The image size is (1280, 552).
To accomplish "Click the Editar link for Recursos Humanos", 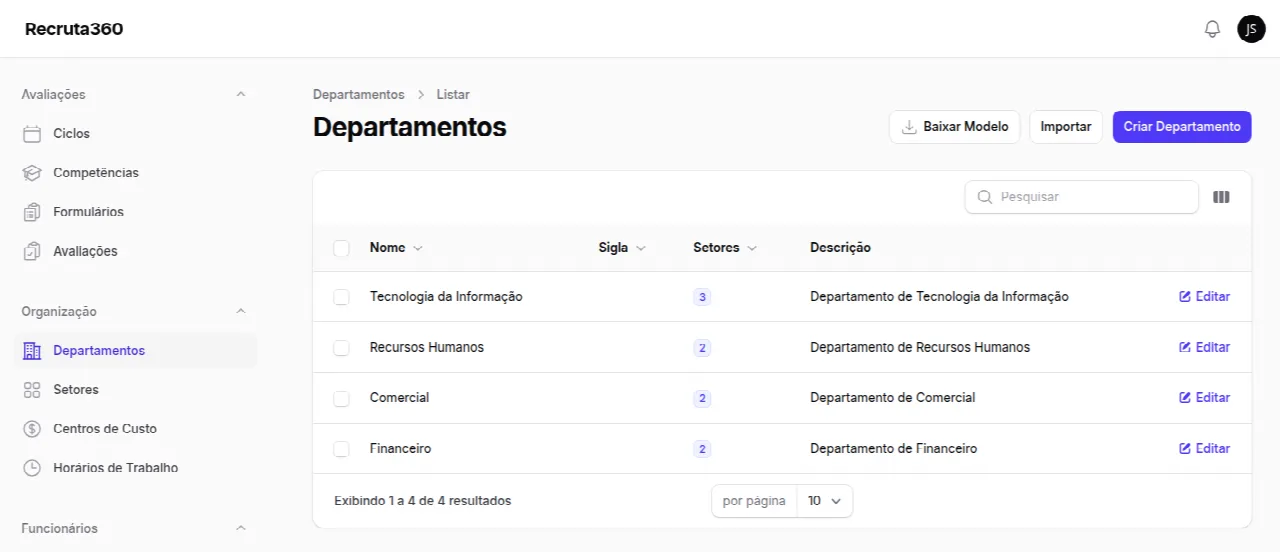I will click(x=1205, y=347).
